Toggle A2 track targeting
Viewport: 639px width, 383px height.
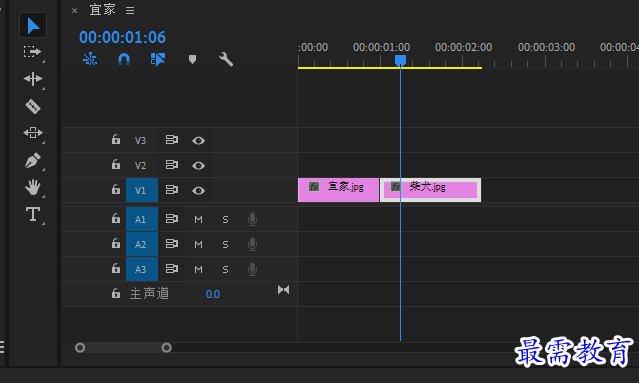click(x=141, y=244)
